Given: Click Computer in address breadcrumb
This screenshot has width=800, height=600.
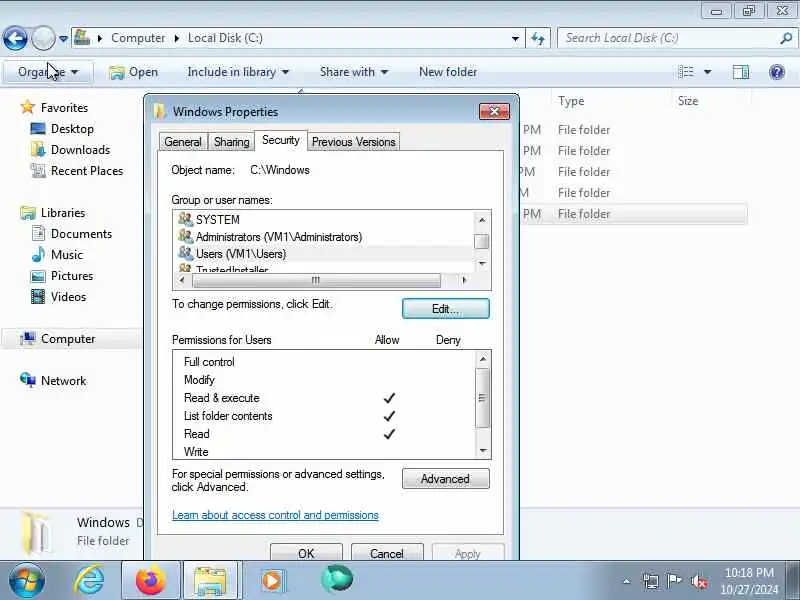Looking at the screenshot, I should [138, 38].
